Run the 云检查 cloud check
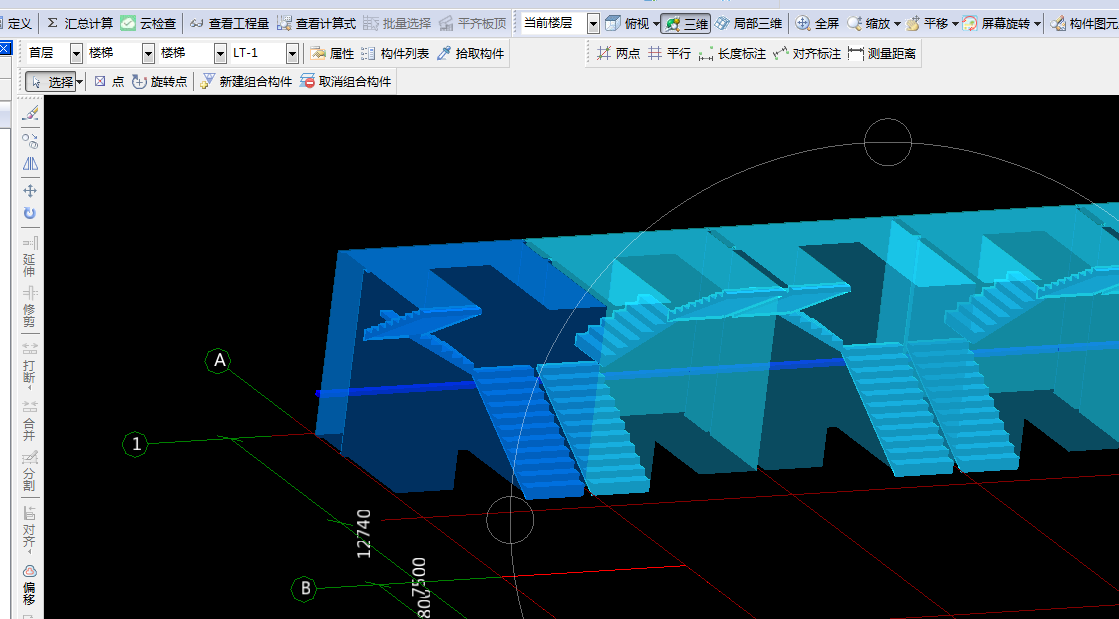 148,24
